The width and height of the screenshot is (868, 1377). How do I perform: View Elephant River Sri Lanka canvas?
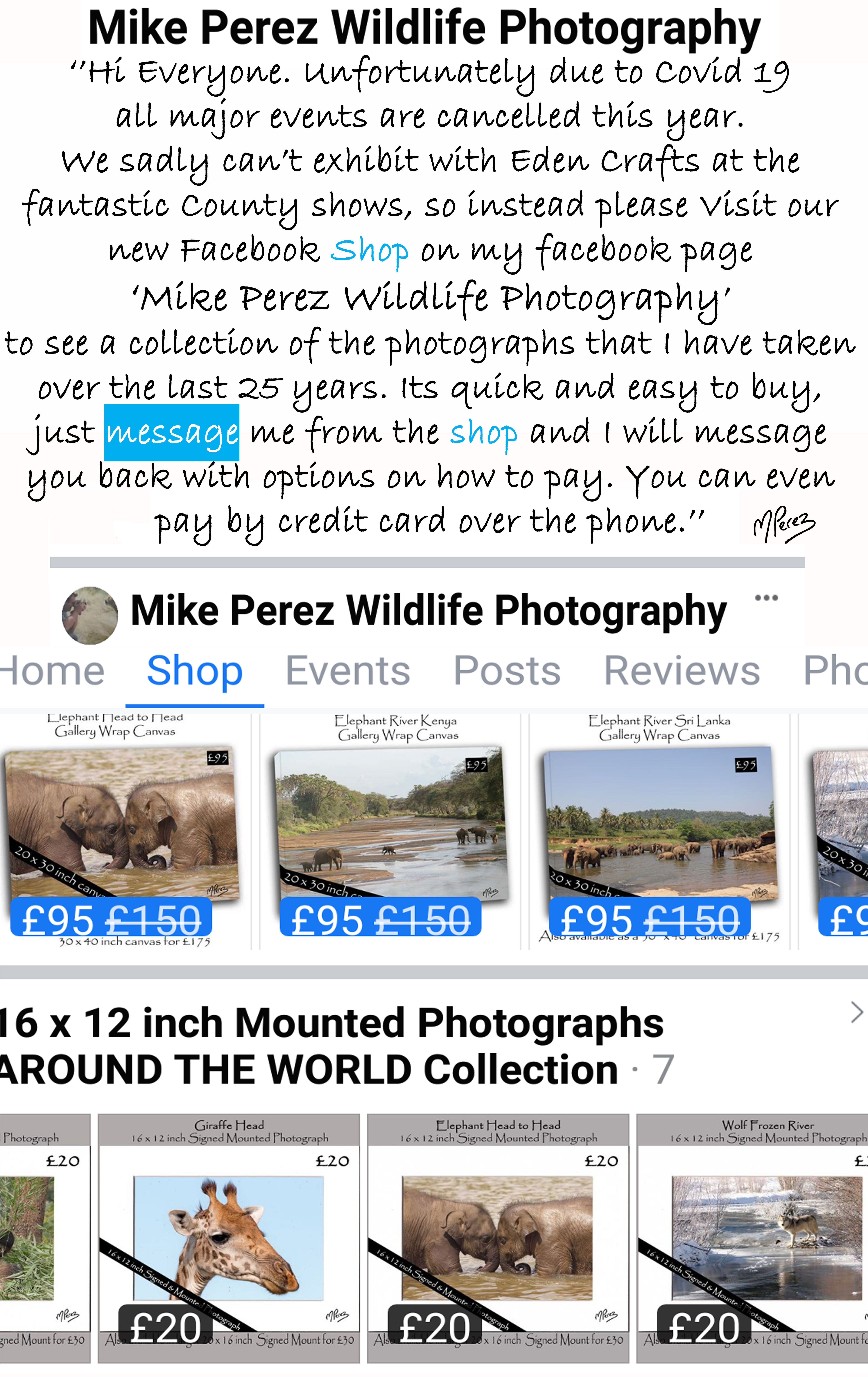660,824
